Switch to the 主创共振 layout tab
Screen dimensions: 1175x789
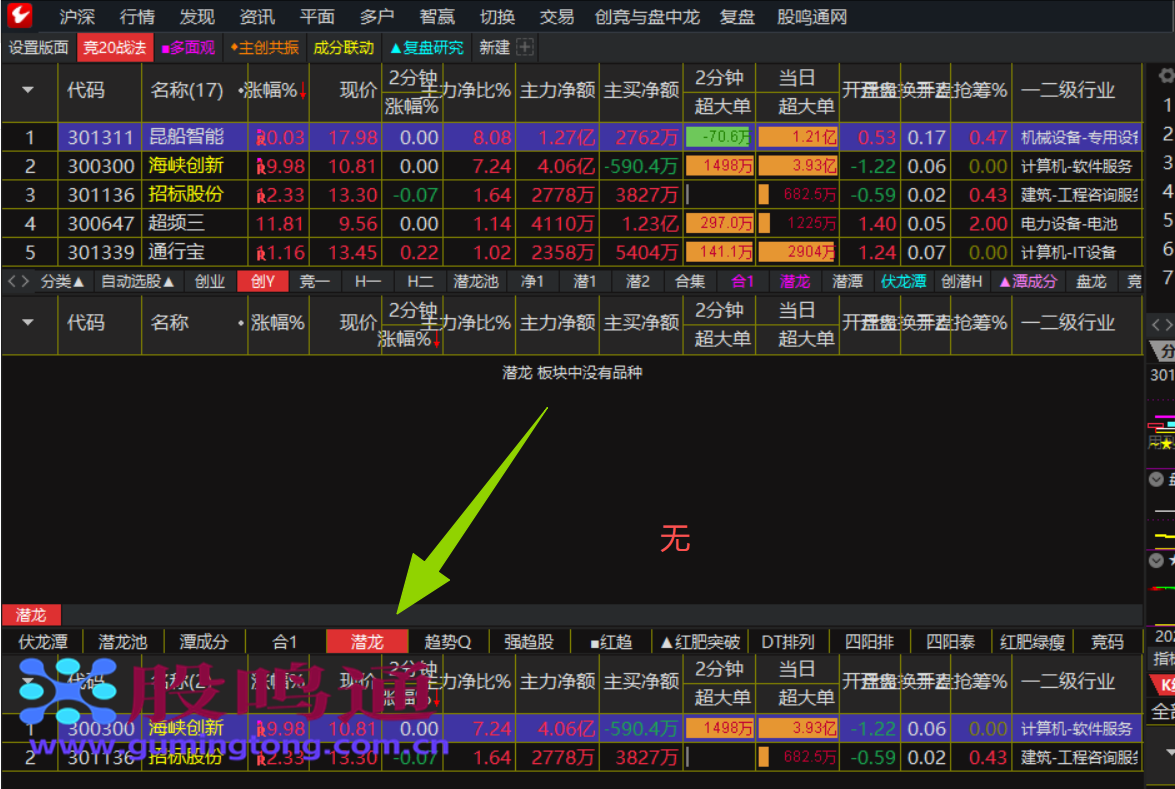pyautogui.click(x=265, y=47)
